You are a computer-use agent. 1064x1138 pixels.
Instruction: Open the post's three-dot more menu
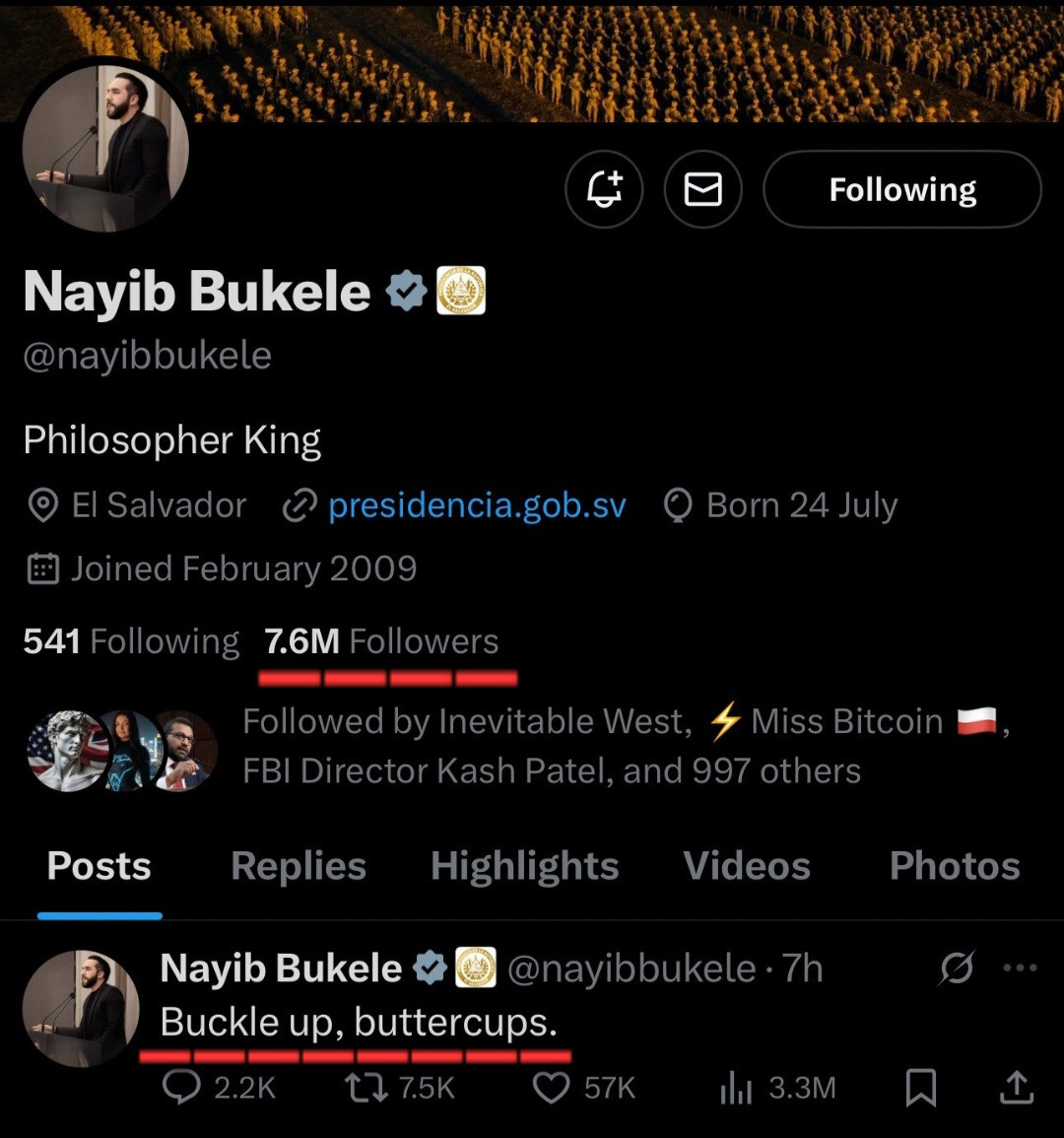click(x=1020, y=969)
